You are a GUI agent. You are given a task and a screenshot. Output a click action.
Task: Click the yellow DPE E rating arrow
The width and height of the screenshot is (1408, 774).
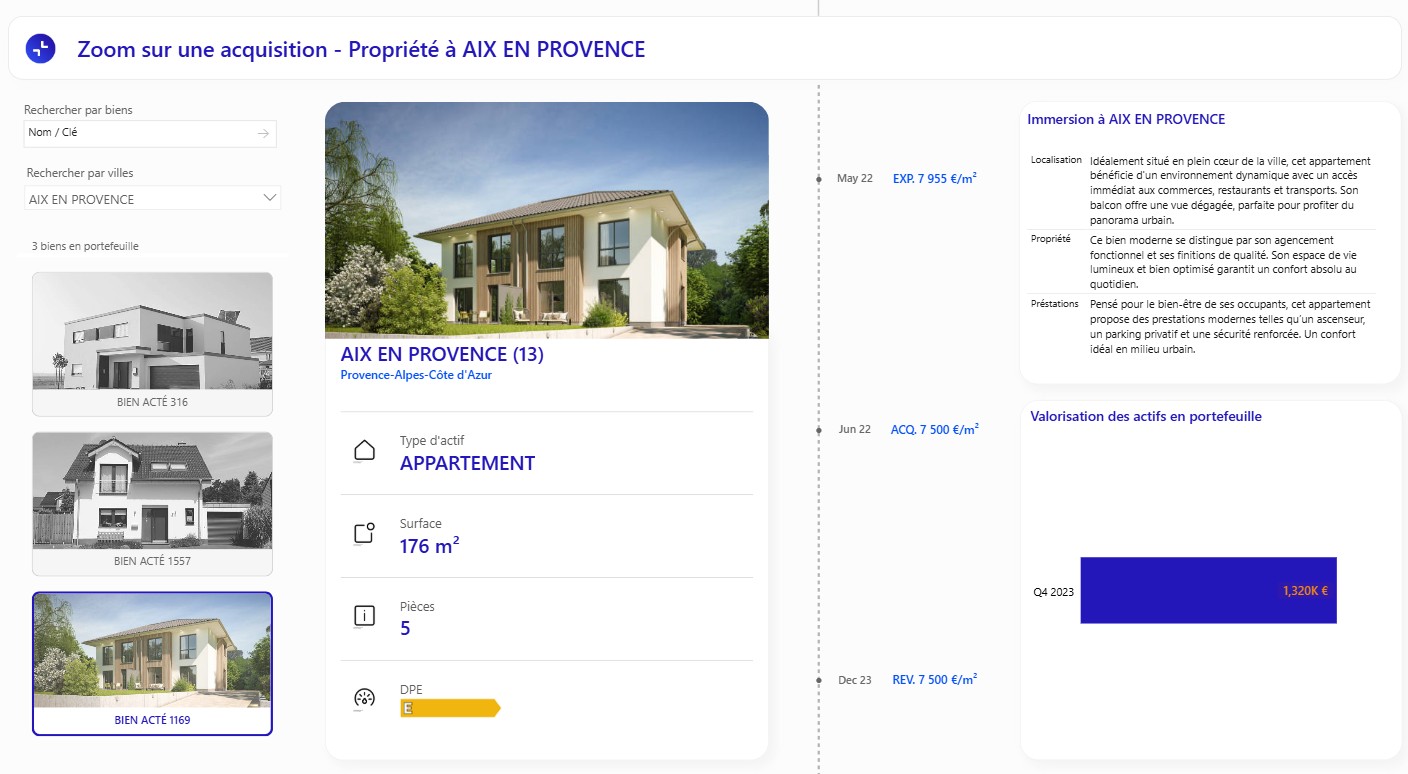point(450,708)
